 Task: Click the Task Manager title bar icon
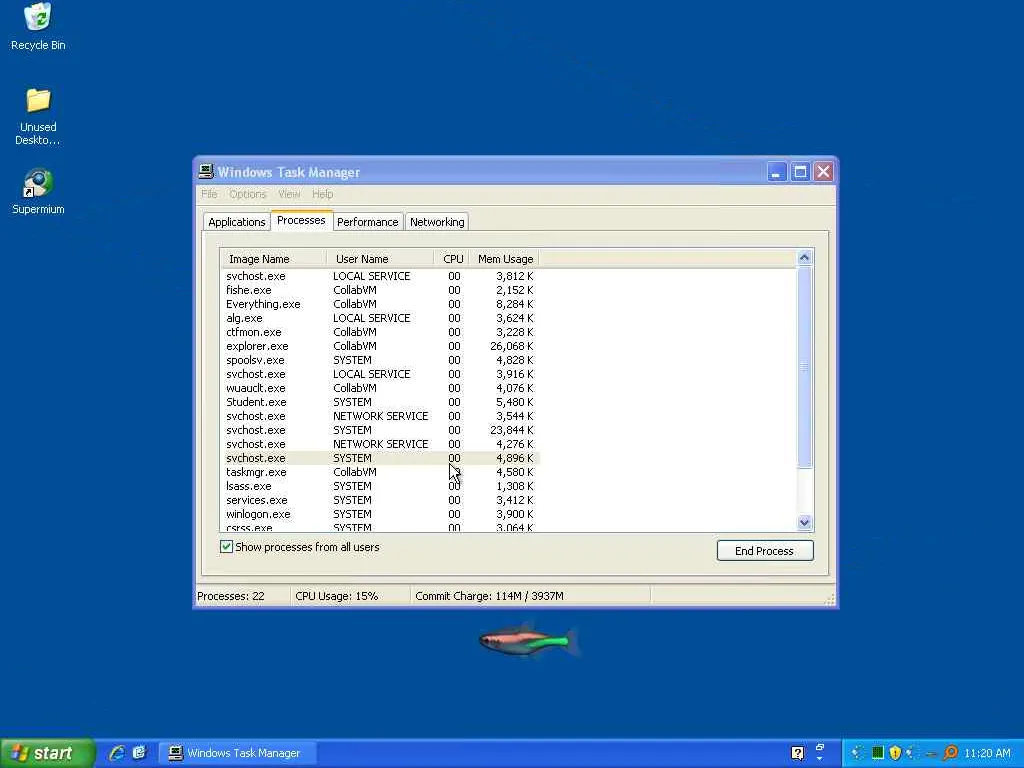point(206,172)
